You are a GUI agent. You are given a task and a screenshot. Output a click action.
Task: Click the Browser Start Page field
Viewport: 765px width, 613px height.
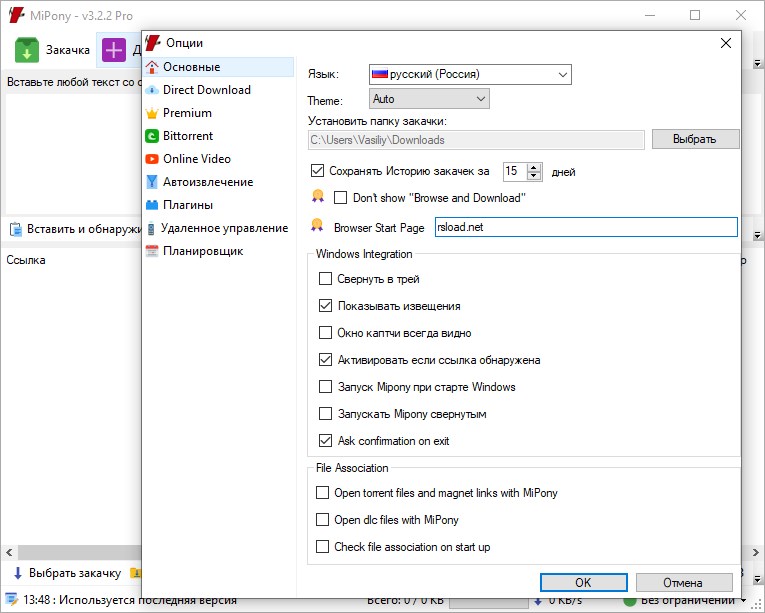tap(586, 227)
